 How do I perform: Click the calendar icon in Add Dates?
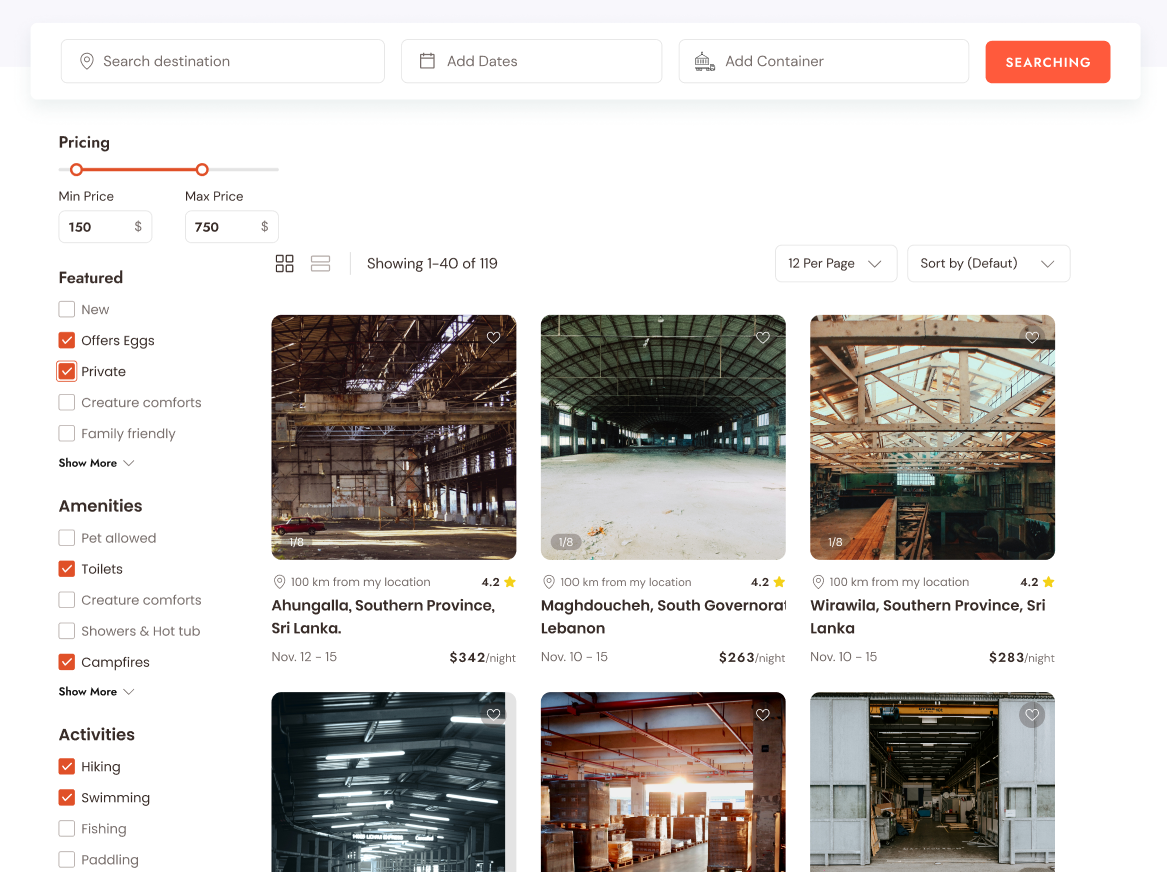coord(427,61)
